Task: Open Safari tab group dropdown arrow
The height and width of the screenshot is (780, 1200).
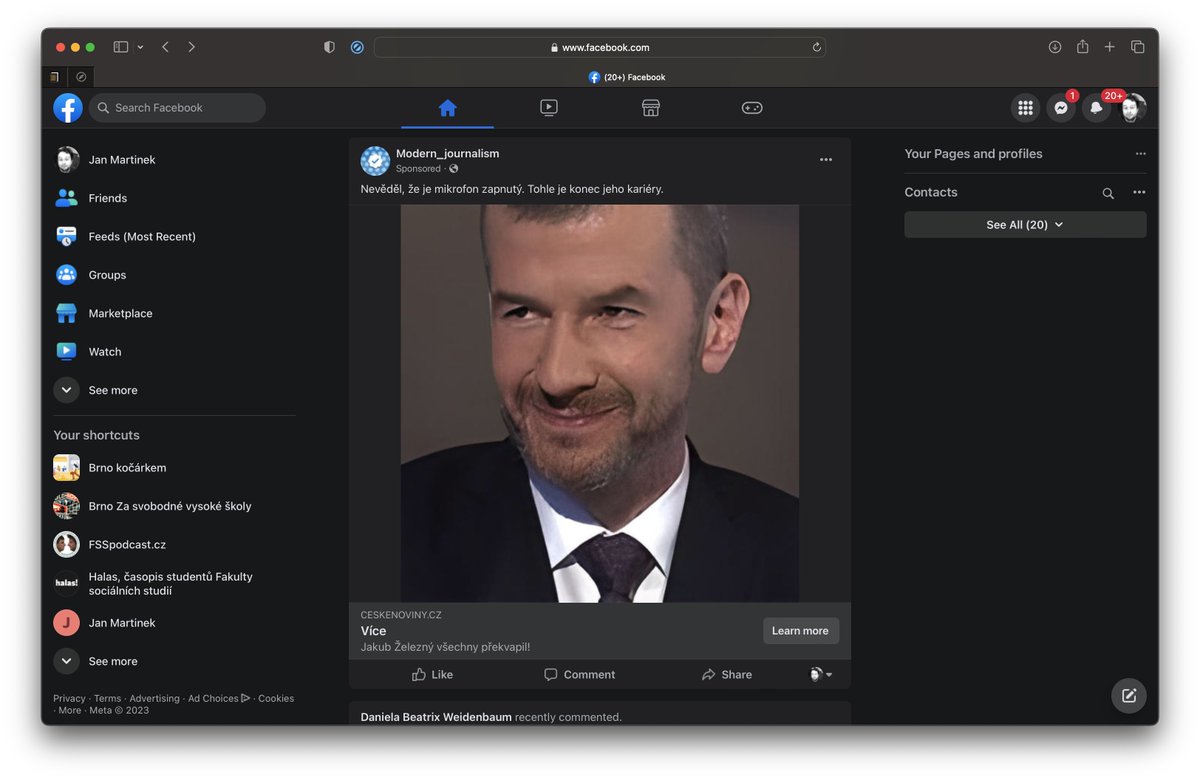Action: 140,47
